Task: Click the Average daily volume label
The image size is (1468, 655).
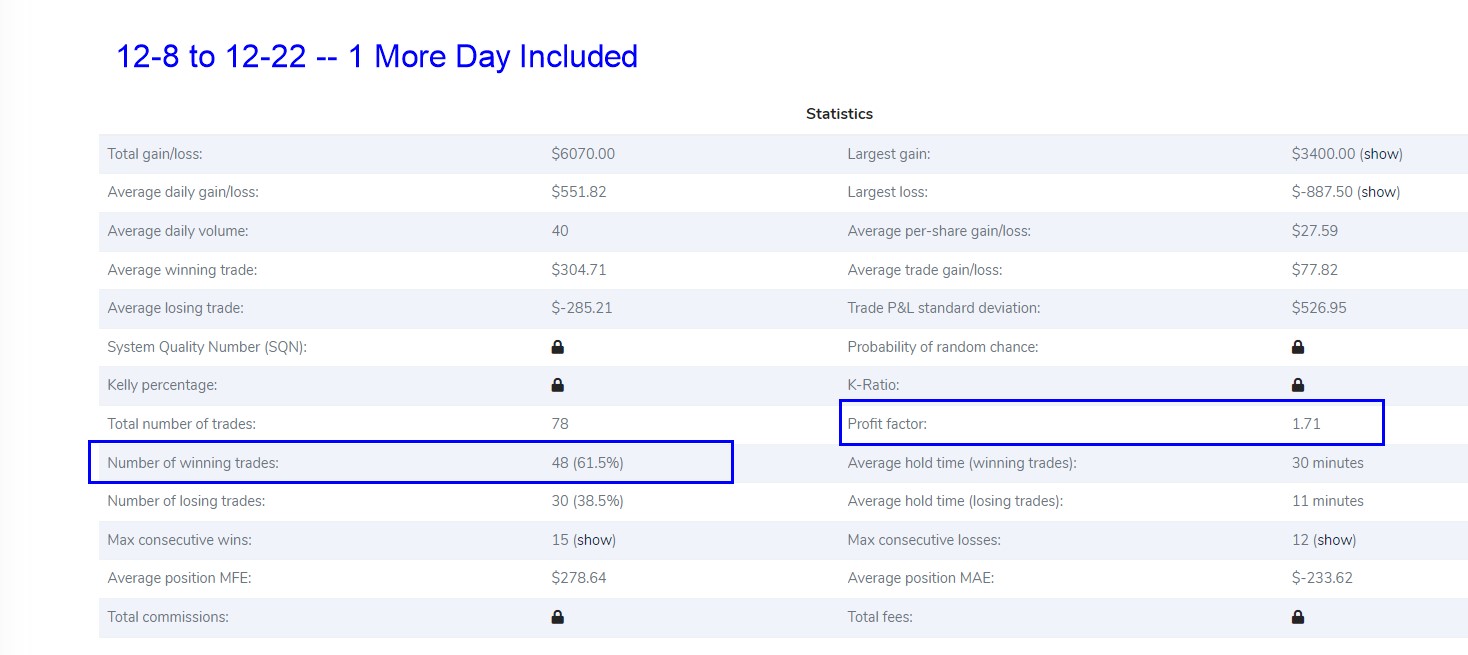Action: point(178,231)
